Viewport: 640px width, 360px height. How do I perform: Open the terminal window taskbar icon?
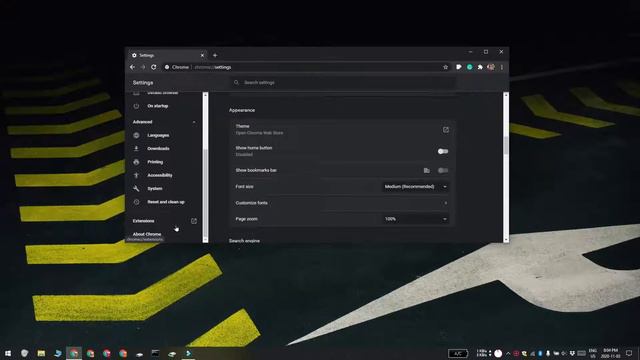point(156,353)
